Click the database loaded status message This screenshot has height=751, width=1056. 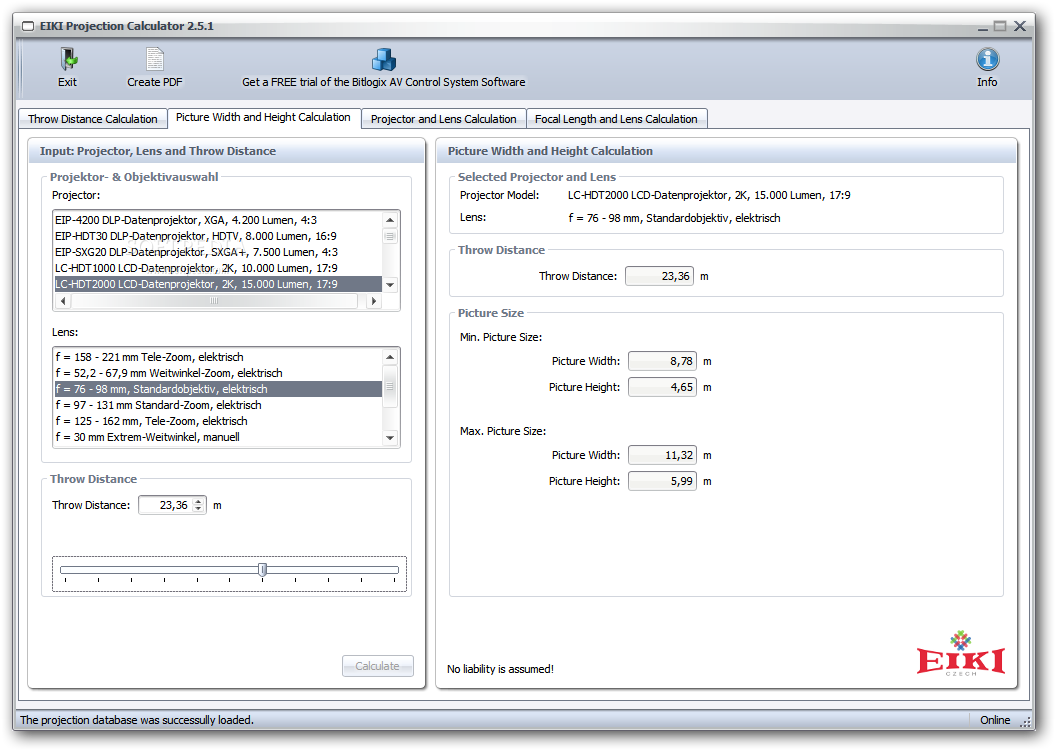coord(137,720)
